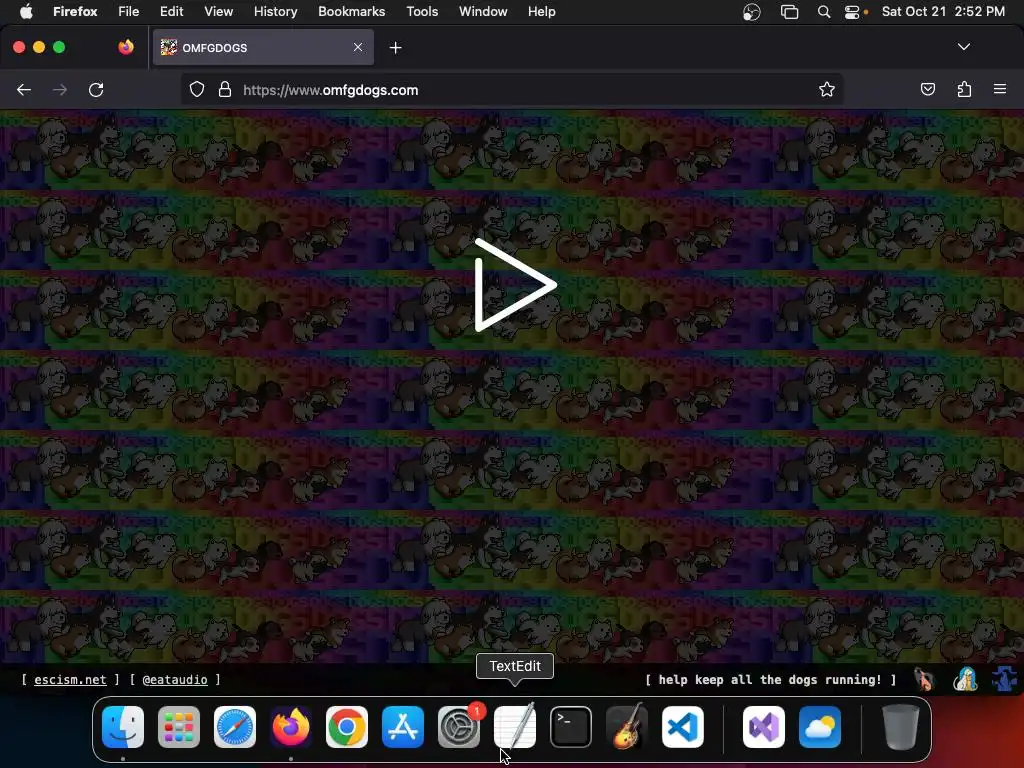
Task: Open the History menu
Action: pyautogui.click(x=276, y=11)
